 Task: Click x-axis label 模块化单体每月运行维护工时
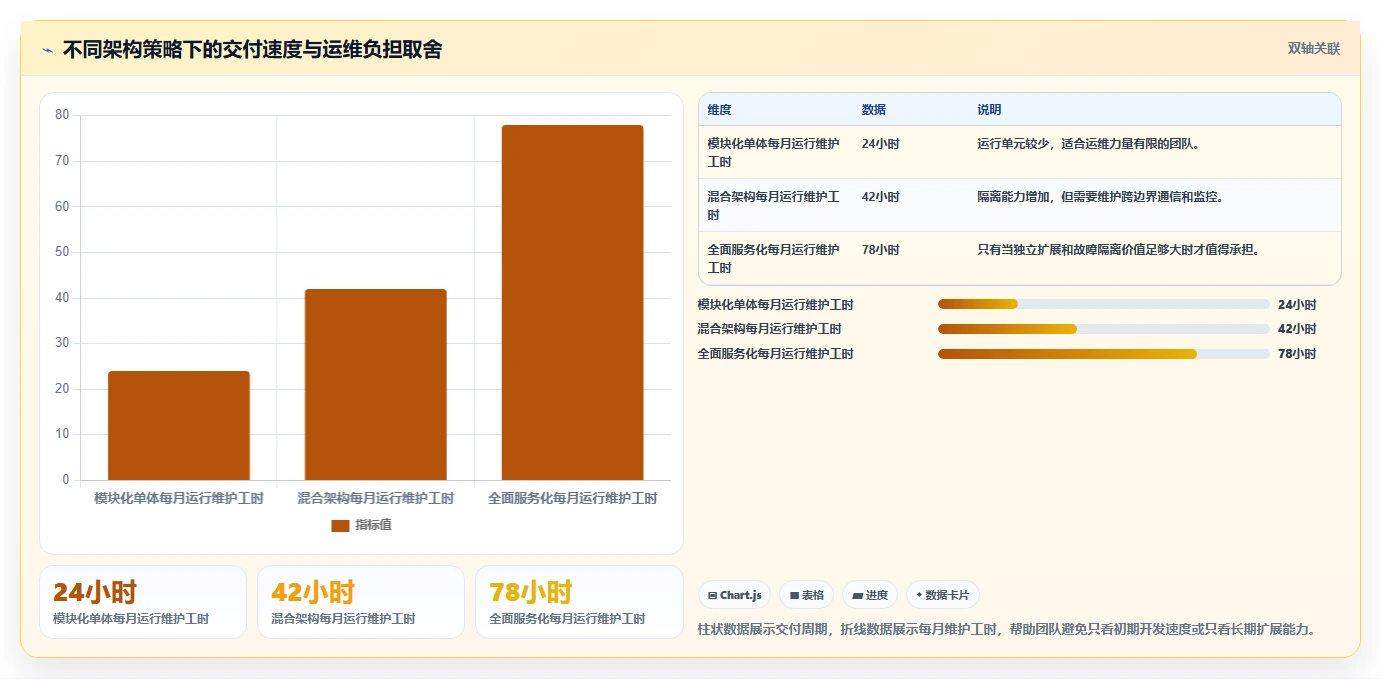(179, 498)
